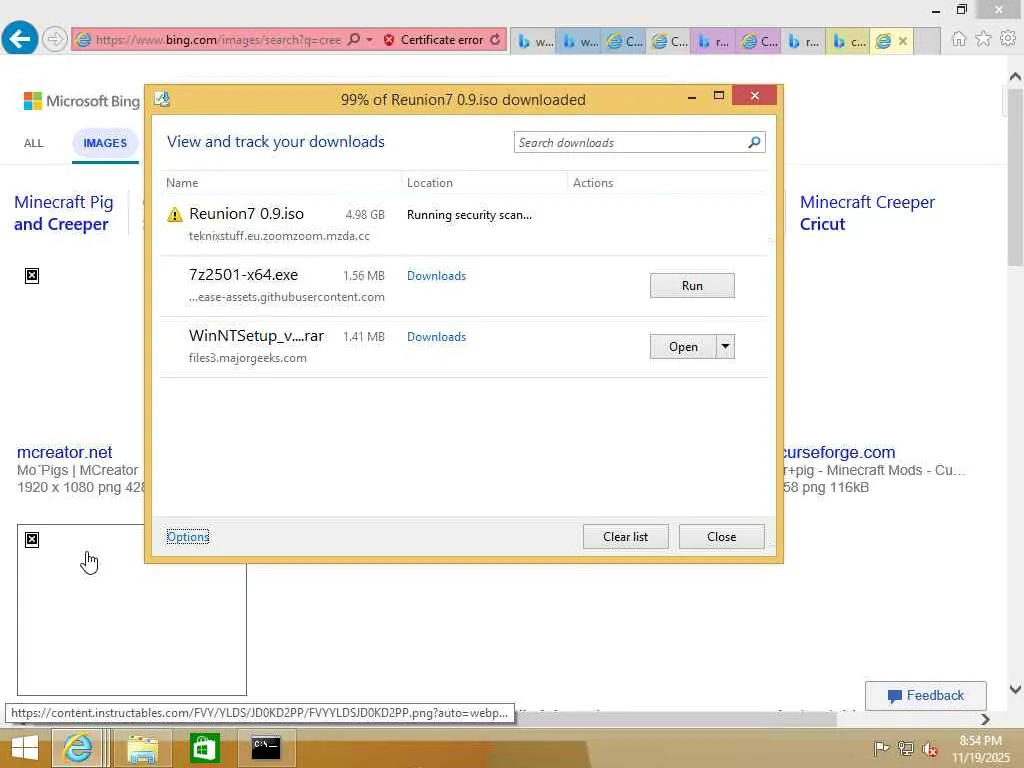Clear the downloads list
The width and height of the screenshot is (1024, 768).
tap(626, 537)
